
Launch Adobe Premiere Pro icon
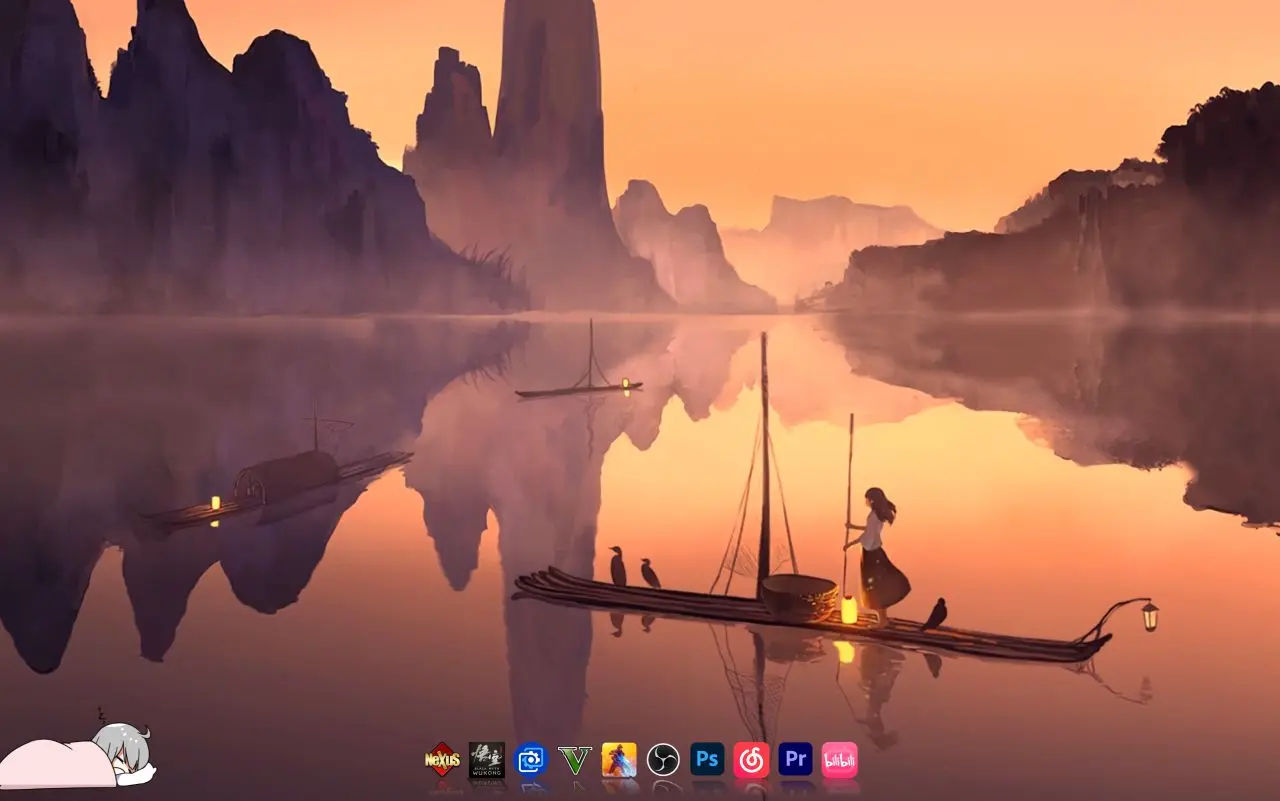(796, 759)
